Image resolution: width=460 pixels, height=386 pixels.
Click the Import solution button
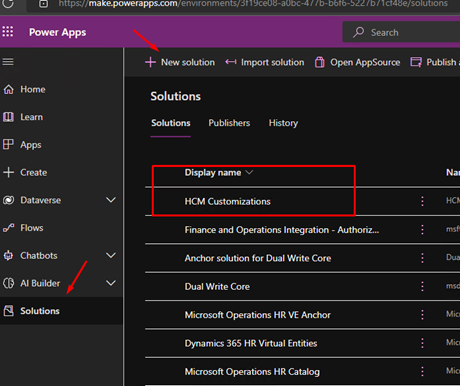[265, 62]
